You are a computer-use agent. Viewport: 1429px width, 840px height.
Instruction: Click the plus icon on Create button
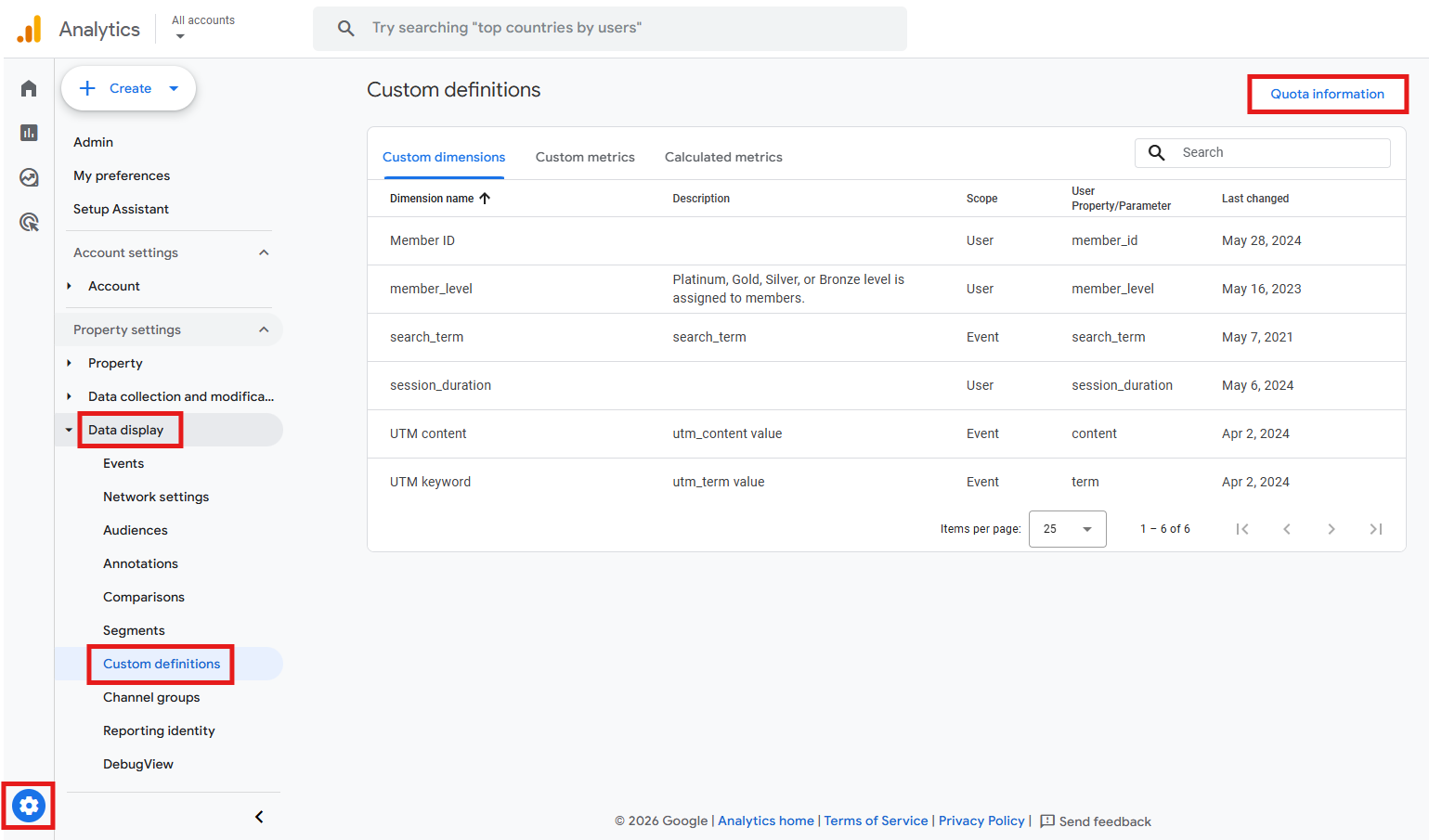pyautogui.click(x=87, y=88)
